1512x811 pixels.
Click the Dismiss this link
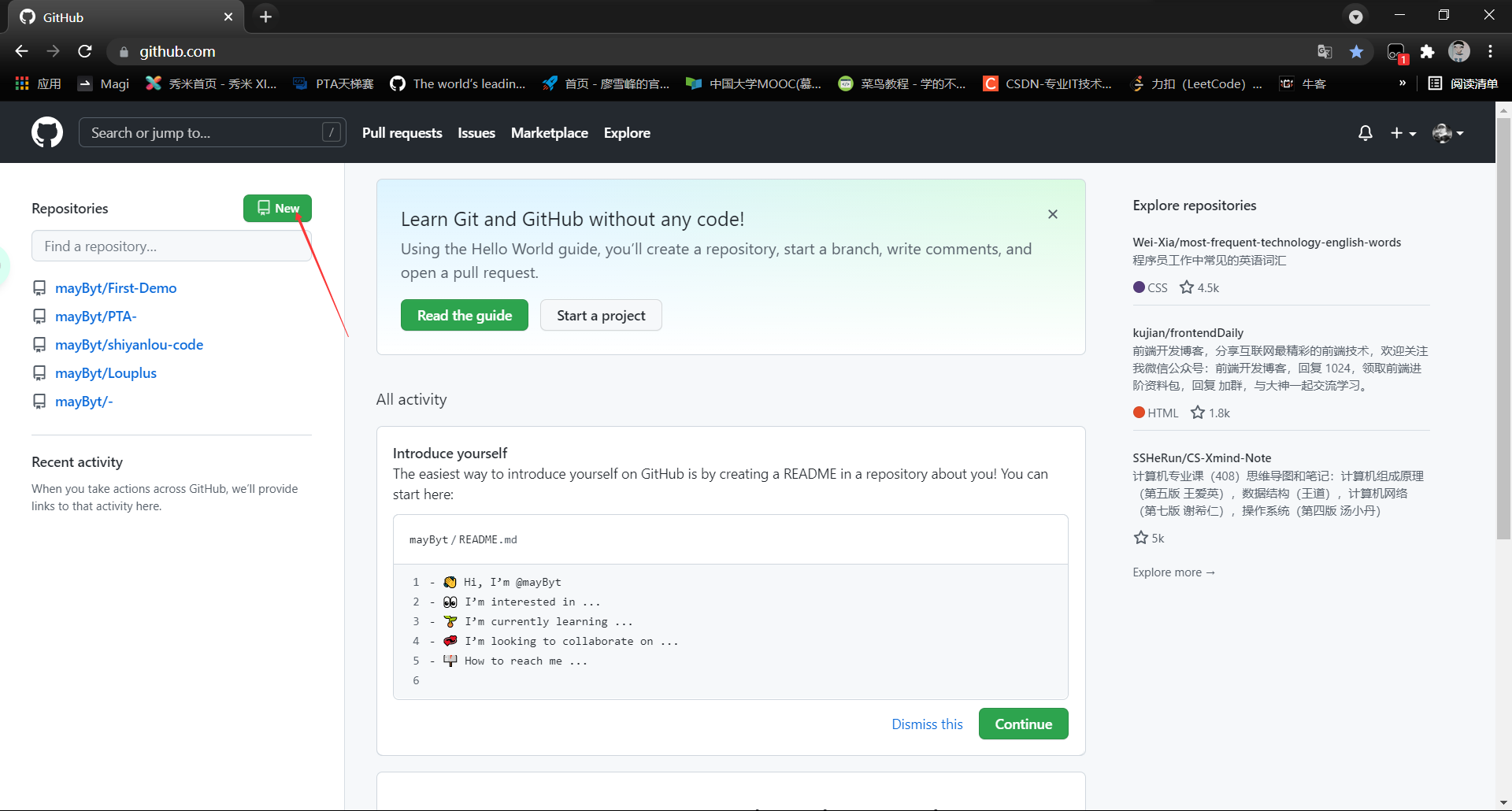(x=927, y=724)
